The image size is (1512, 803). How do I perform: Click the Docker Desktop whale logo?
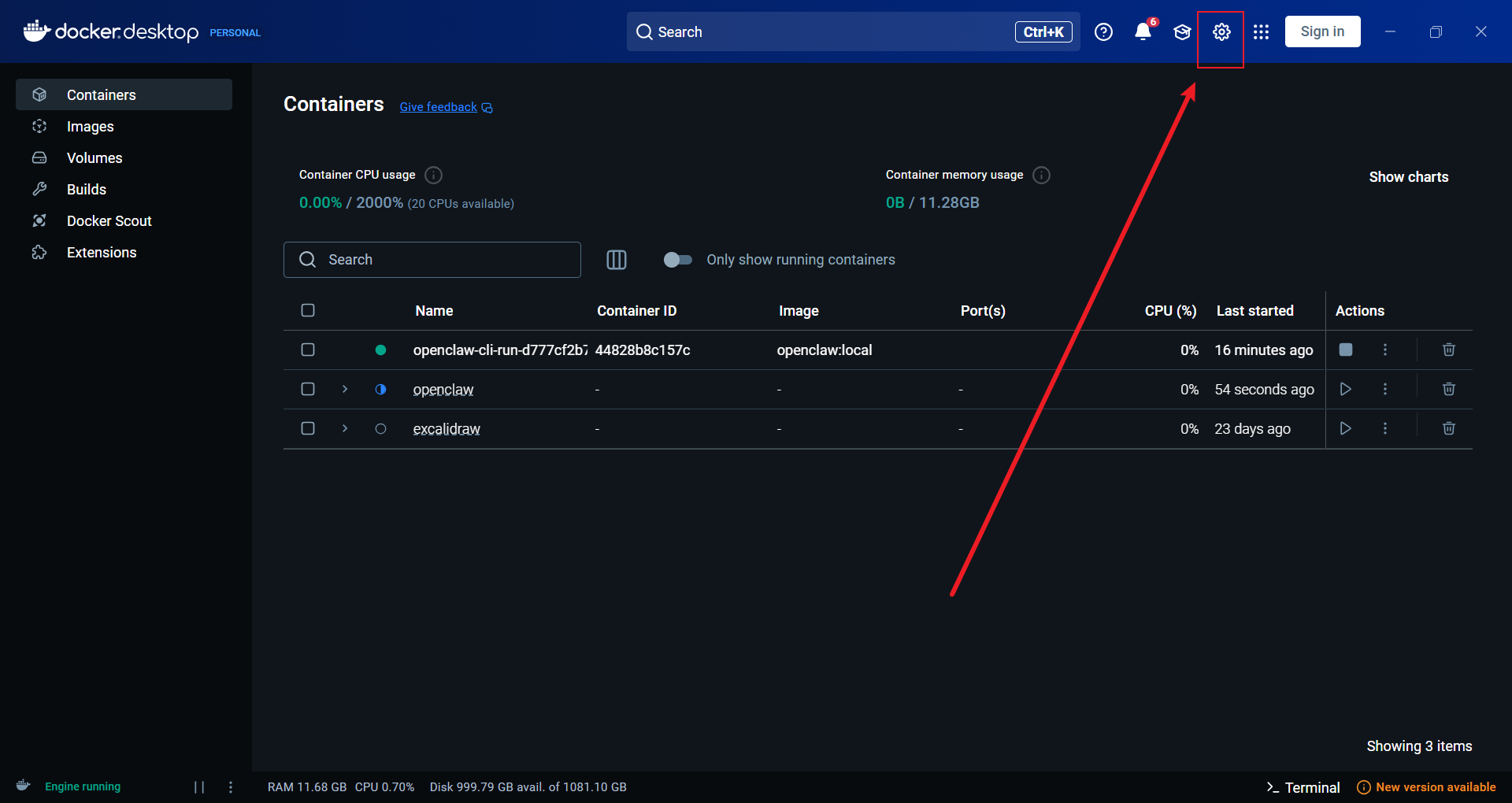37,31
